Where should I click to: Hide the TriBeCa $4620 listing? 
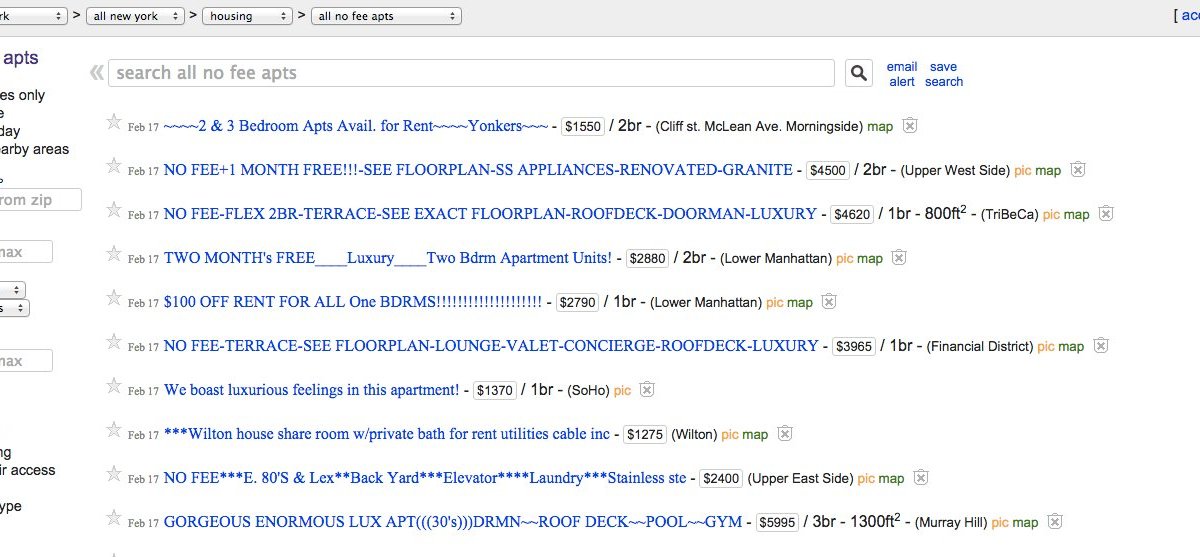[x=1105, y=214]
